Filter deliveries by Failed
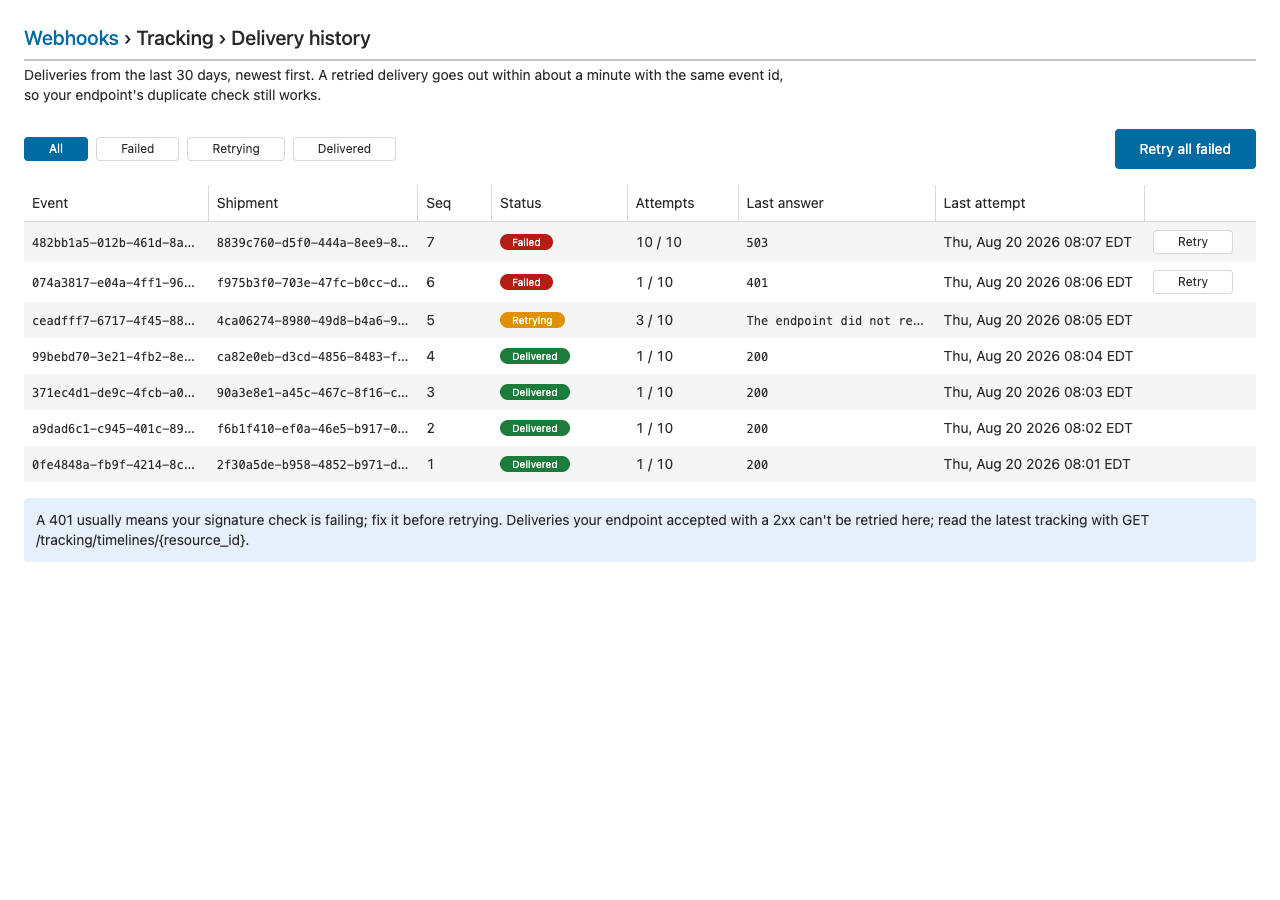This screenshot has height=900, width=1280. point(137,149)
